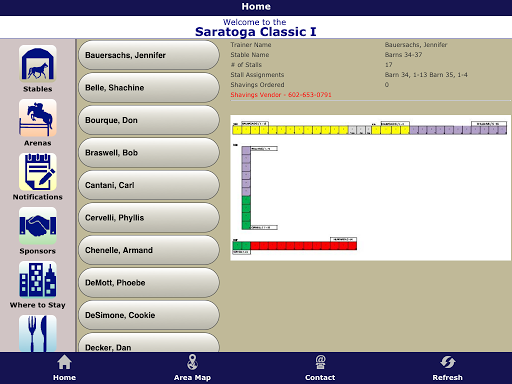Open the Contact tab
The height and width of the screenshot is (384, 512).
click(x=320, y=368)
